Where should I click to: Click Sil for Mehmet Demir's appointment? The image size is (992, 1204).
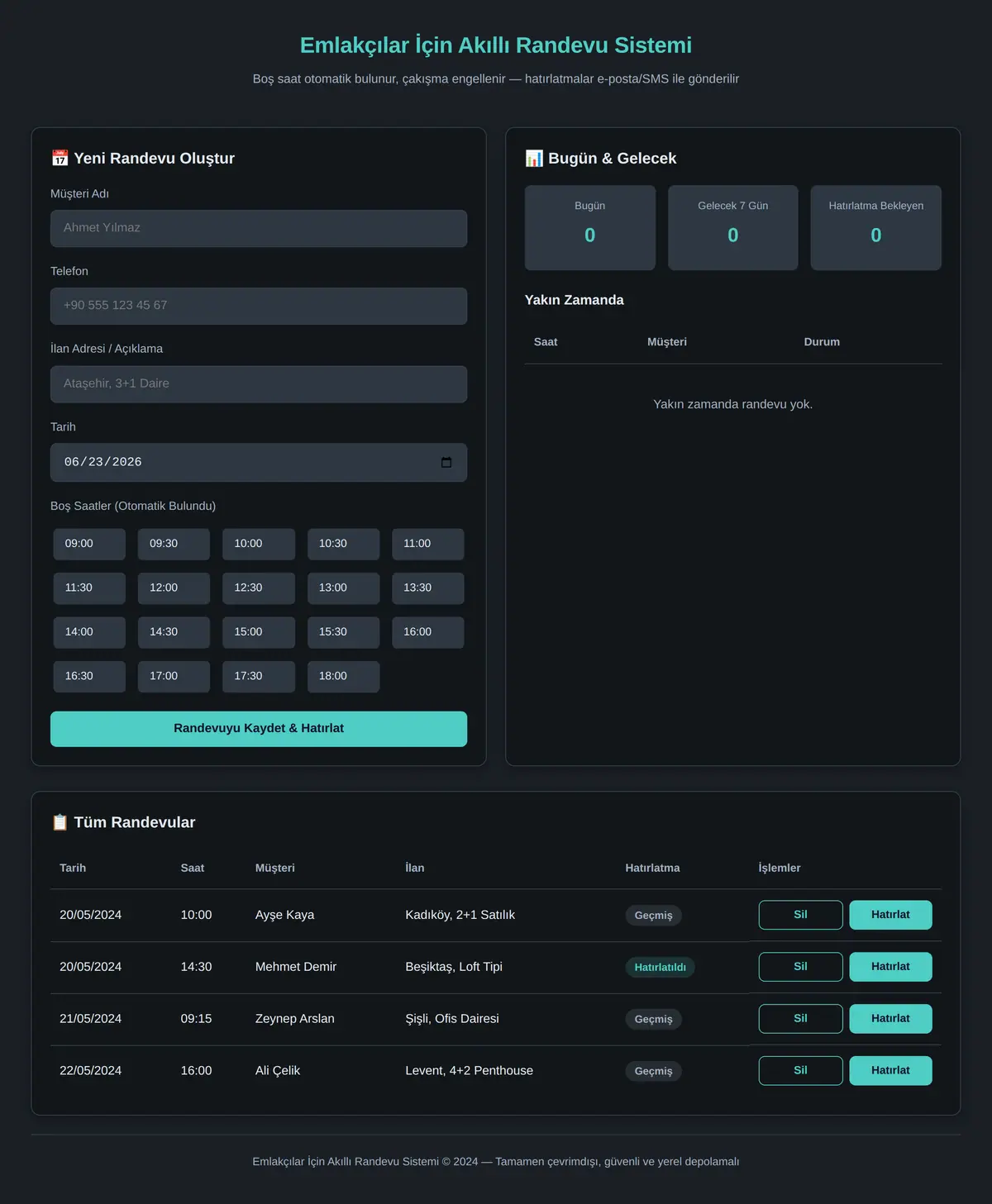click(x=801, y=967)
